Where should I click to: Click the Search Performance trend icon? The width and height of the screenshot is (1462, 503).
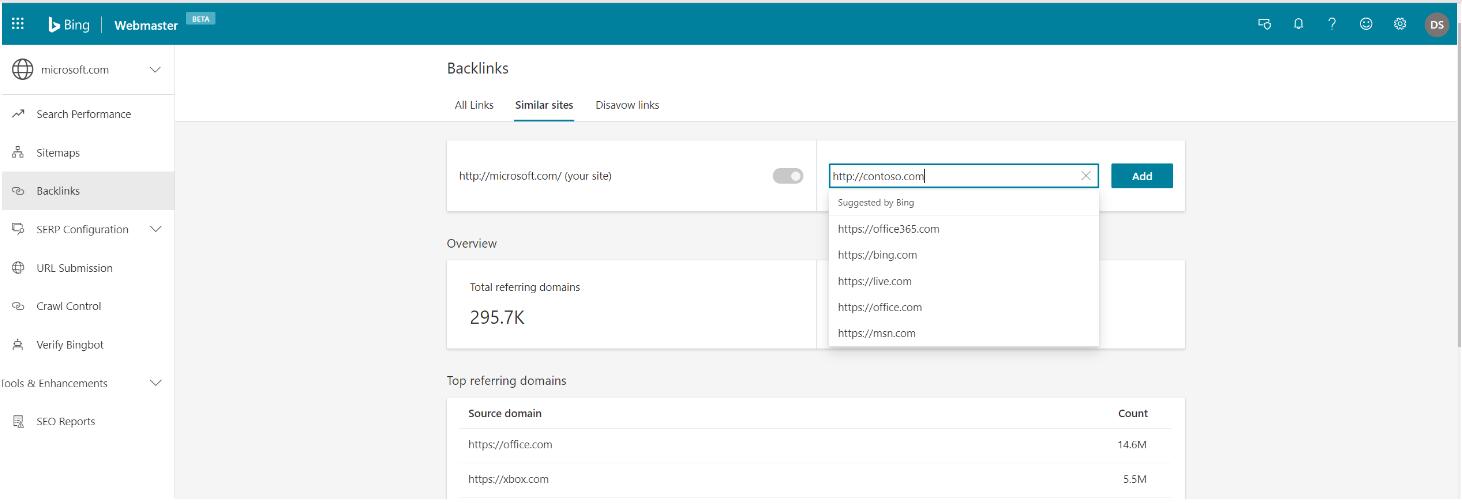17,114
